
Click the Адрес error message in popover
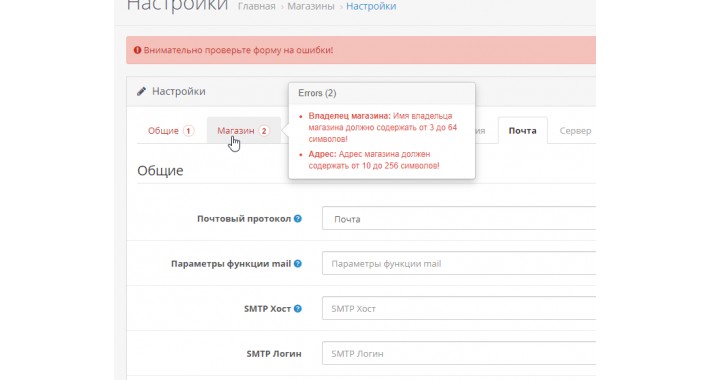click(374, 160)
